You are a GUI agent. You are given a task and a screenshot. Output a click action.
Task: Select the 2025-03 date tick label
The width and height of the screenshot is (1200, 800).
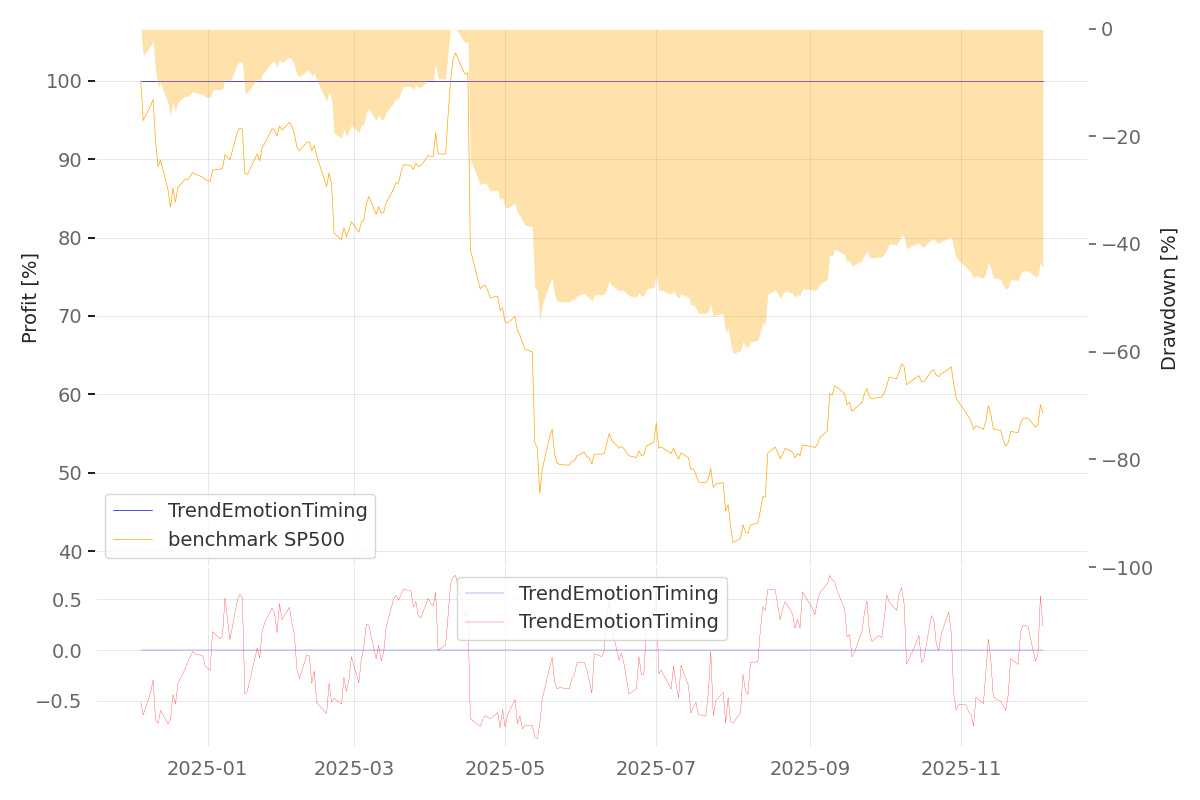click(355, 769)
